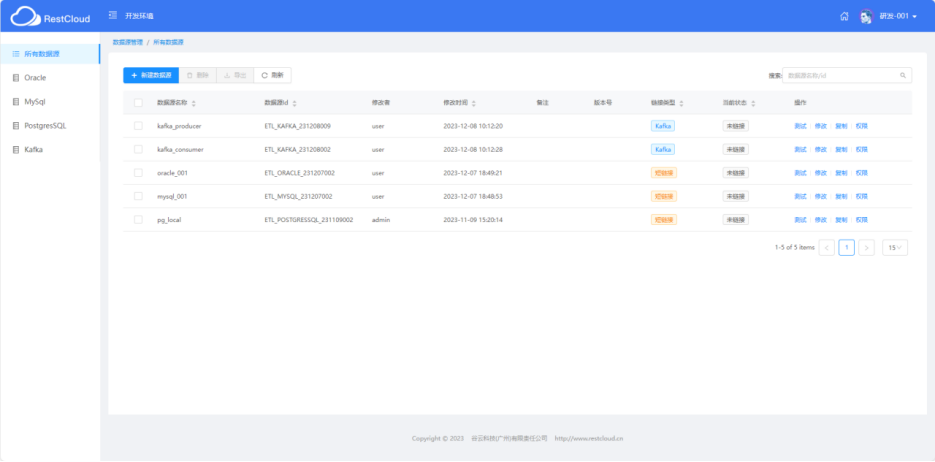Click the 删除 delete button
This screenshot has width=935, height=462.
(x=197, y=75)
